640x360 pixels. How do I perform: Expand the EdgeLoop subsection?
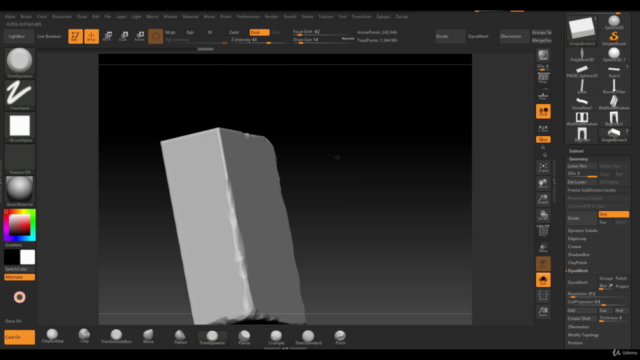coord(577,239)
